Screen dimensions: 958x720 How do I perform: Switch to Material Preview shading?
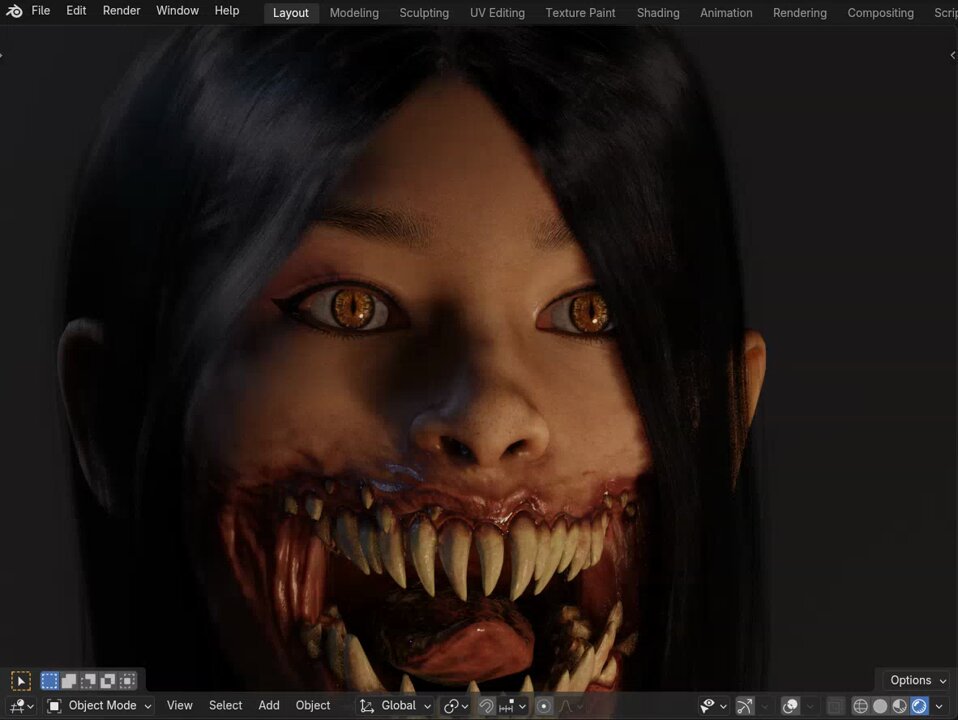[899, 706]
